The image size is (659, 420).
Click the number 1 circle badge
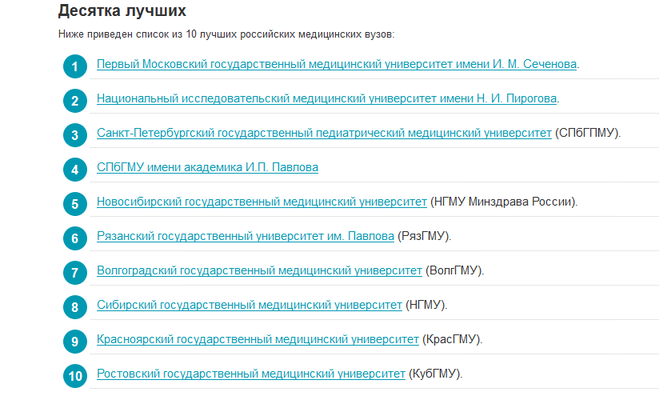(x=74, y=67)
